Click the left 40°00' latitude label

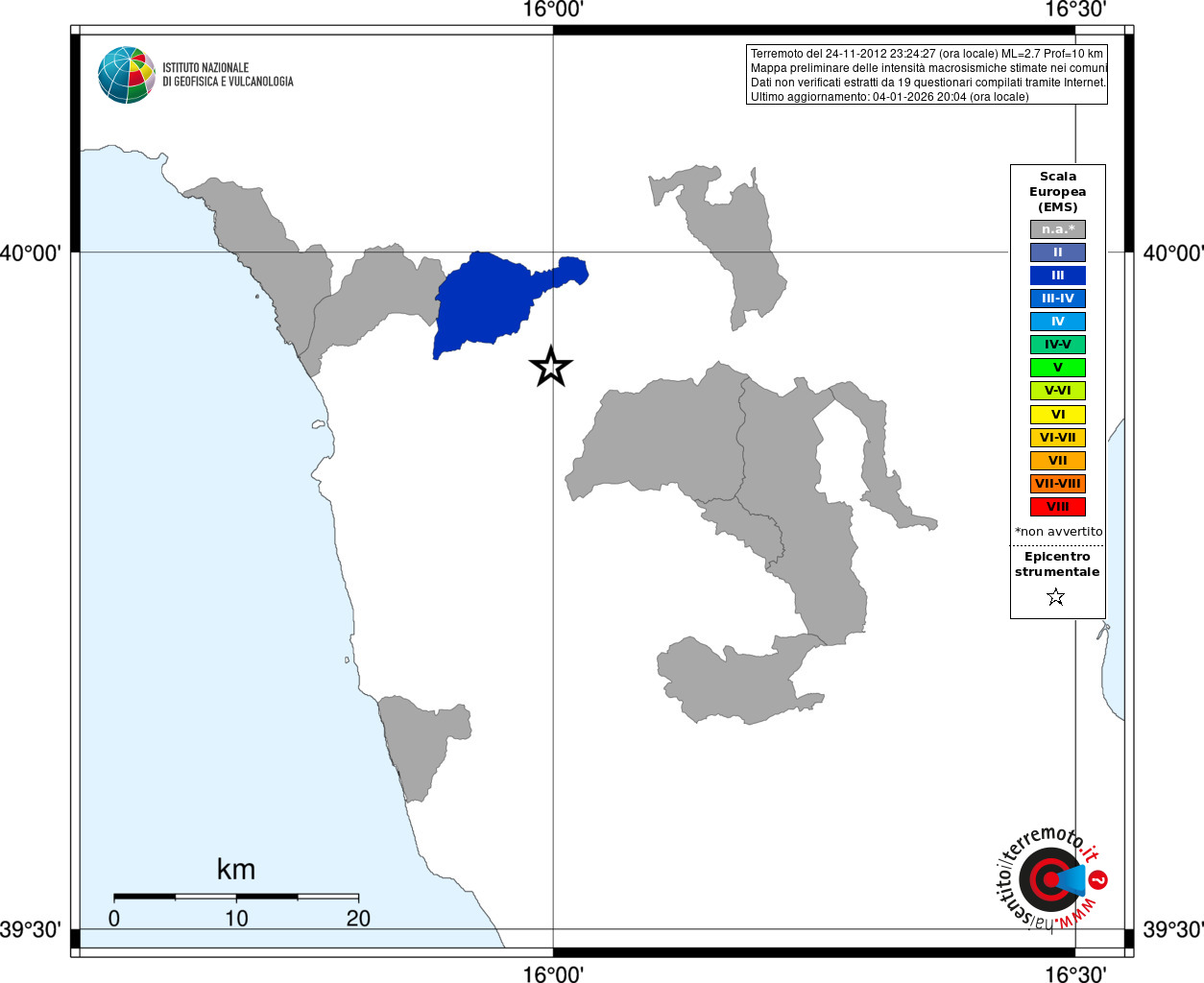[x=31, y=253]
